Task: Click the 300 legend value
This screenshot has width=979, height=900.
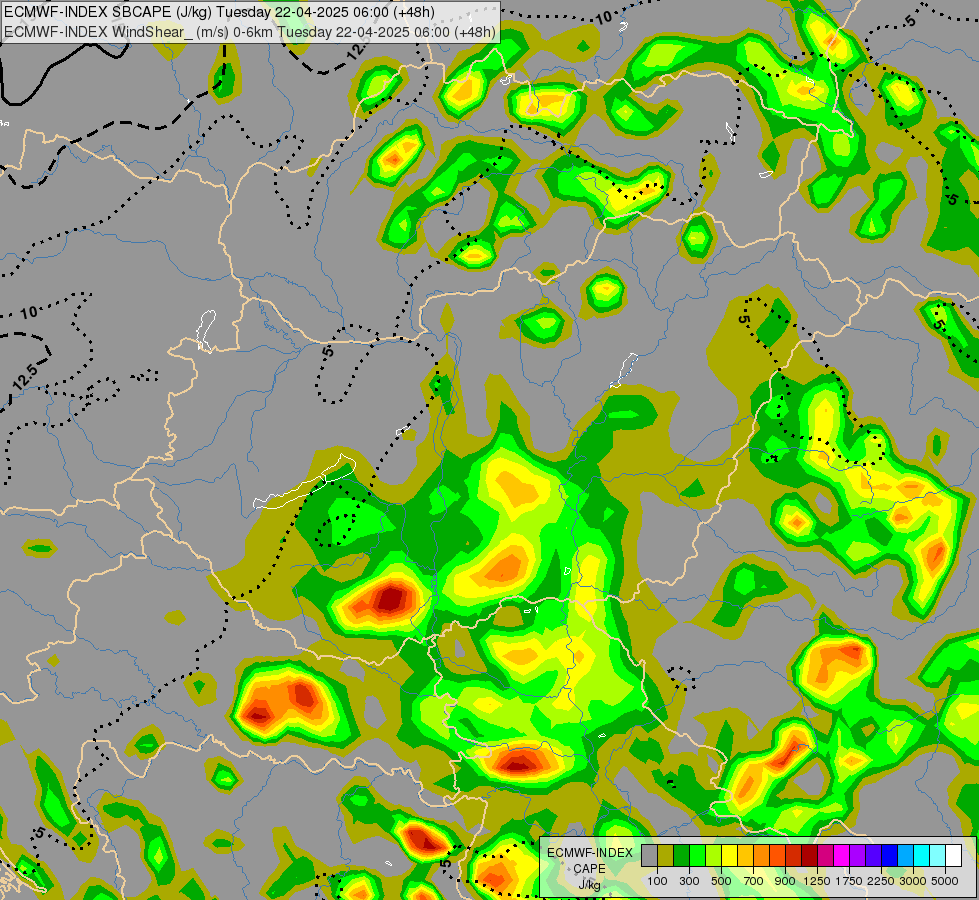Action: 689,881
